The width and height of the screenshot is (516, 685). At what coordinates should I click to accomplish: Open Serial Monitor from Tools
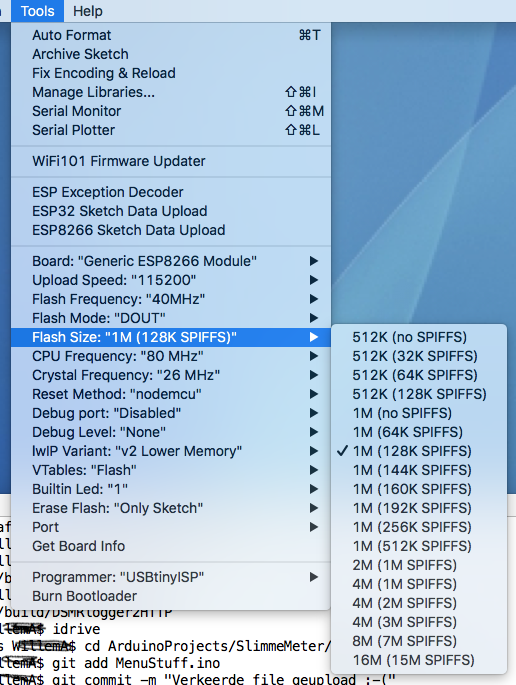[x=171, y=111]
